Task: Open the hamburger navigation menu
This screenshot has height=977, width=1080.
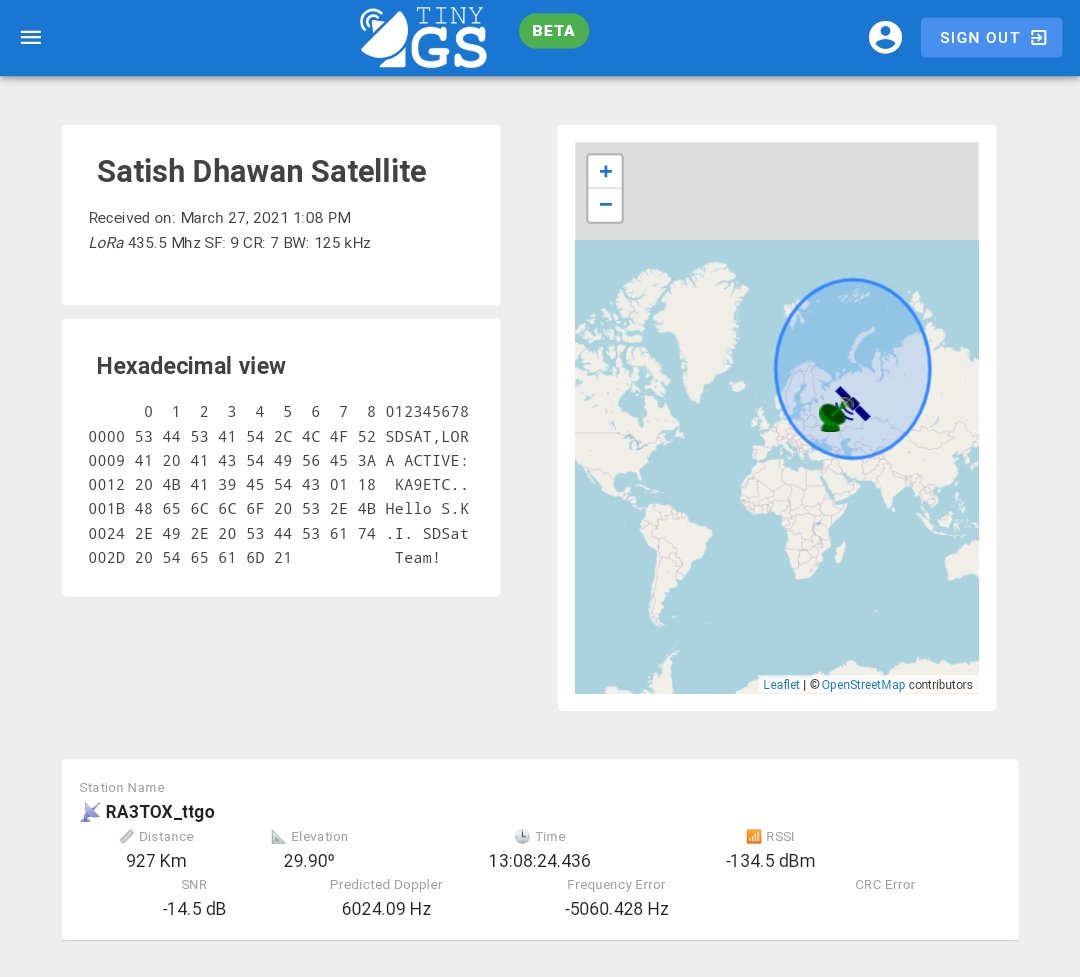Action: [x=31, y=37]
